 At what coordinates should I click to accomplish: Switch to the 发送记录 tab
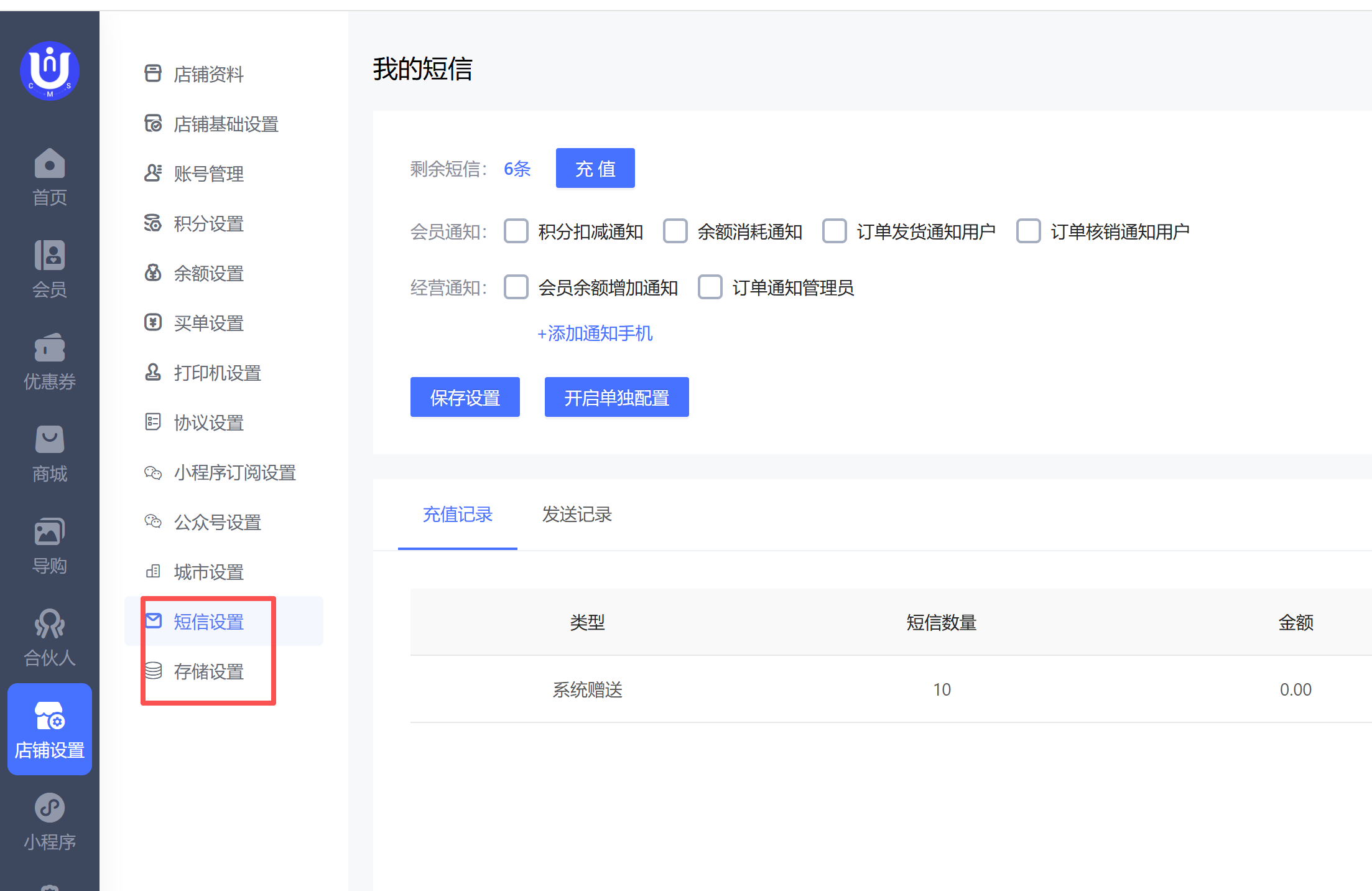tap(577, 515)
